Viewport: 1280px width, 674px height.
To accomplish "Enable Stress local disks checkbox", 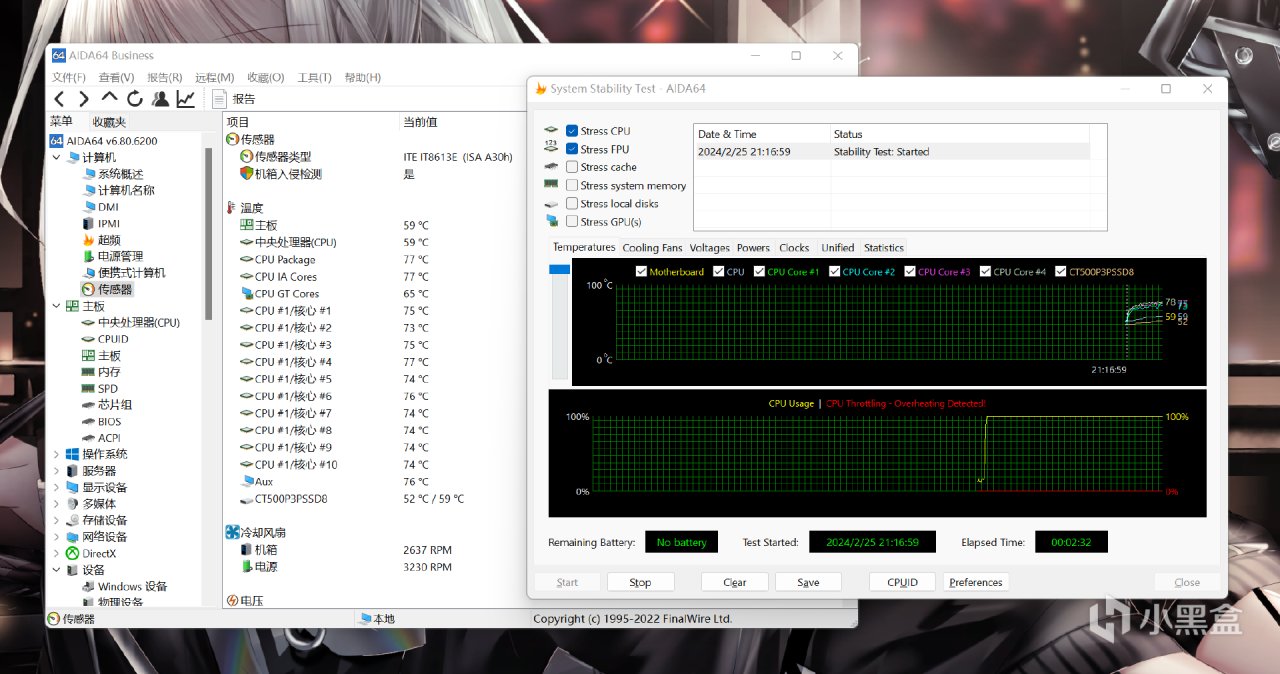I will 572,203.
